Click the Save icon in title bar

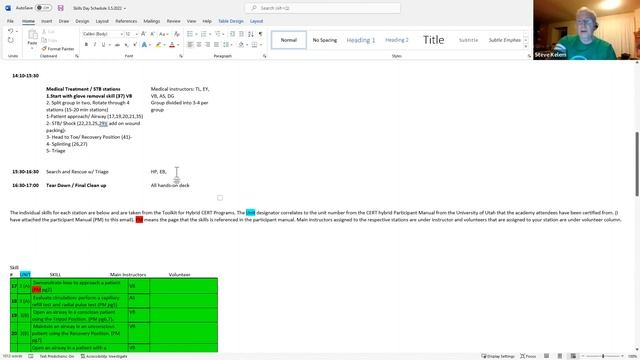click(60, 8)
